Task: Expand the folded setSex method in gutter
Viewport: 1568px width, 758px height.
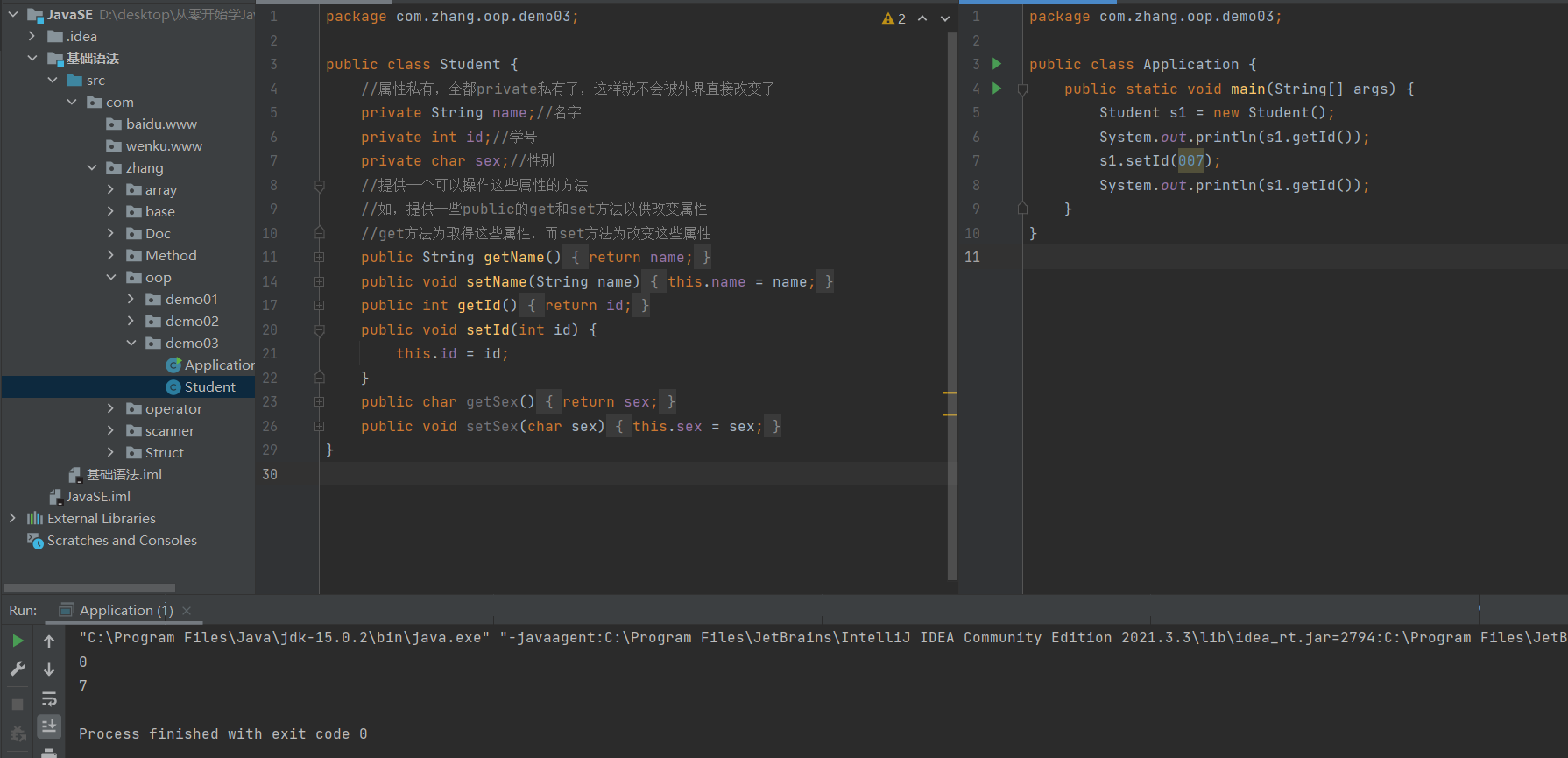Action: (x=320, y=427)
